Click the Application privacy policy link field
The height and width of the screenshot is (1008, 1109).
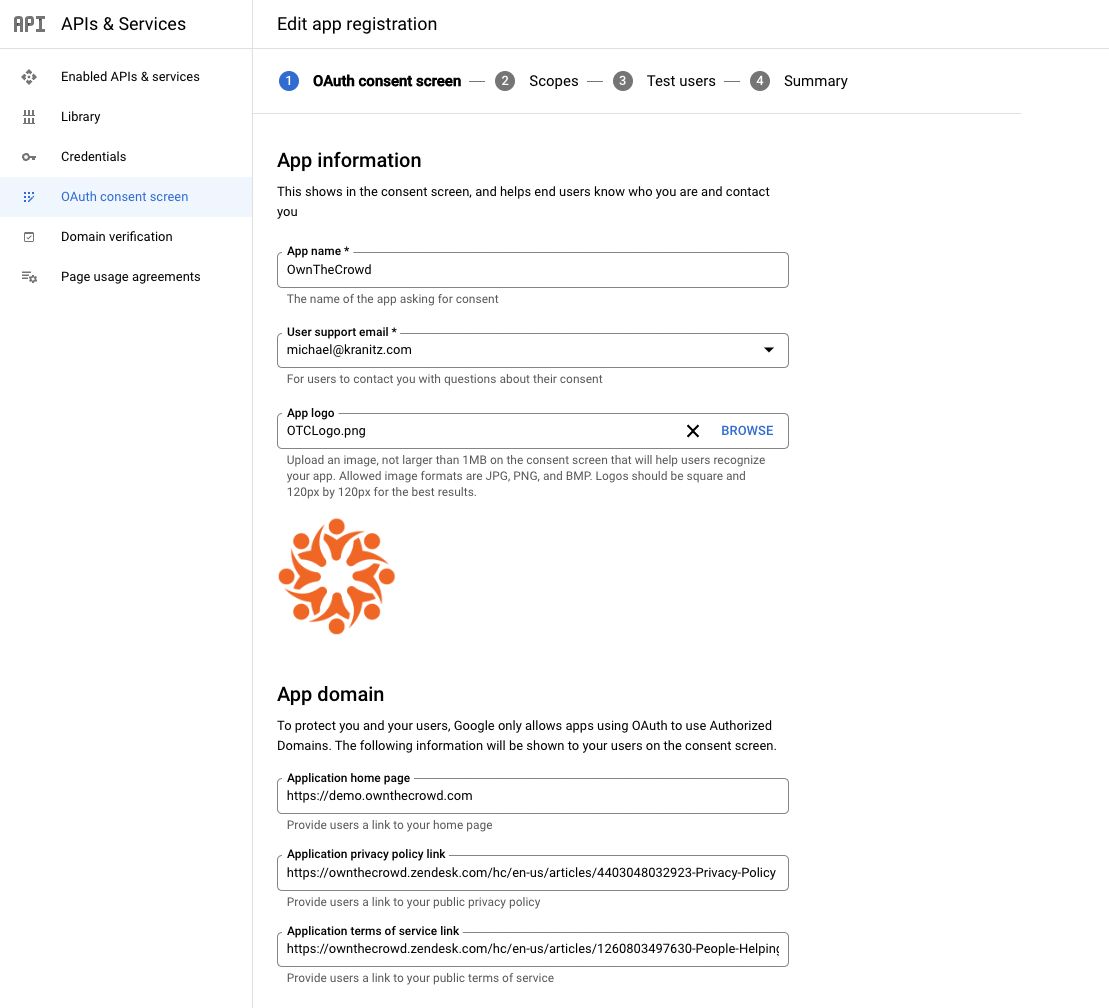point(532,873)
